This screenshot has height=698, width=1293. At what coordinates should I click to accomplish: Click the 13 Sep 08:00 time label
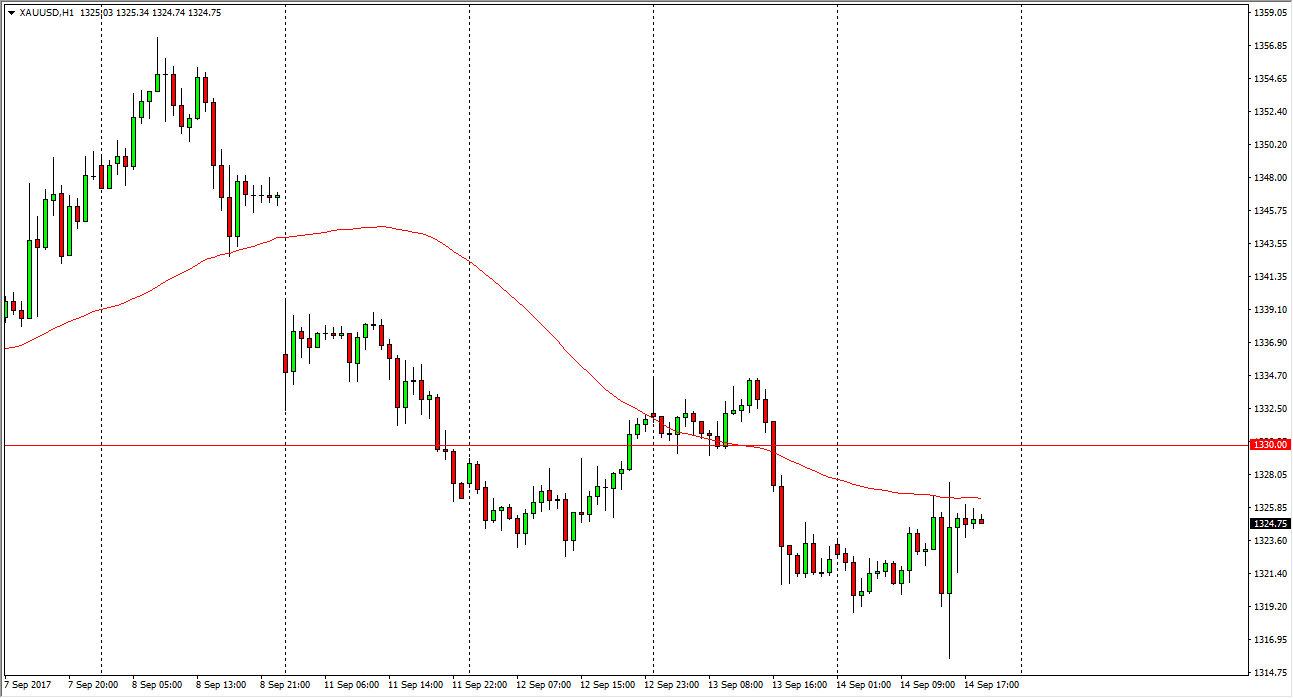click(x=733, y=685)
